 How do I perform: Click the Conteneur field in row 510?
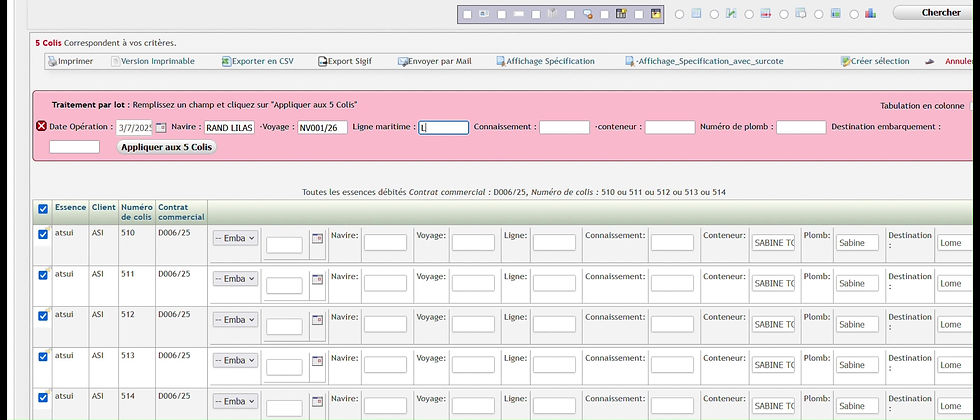[774, 242]
